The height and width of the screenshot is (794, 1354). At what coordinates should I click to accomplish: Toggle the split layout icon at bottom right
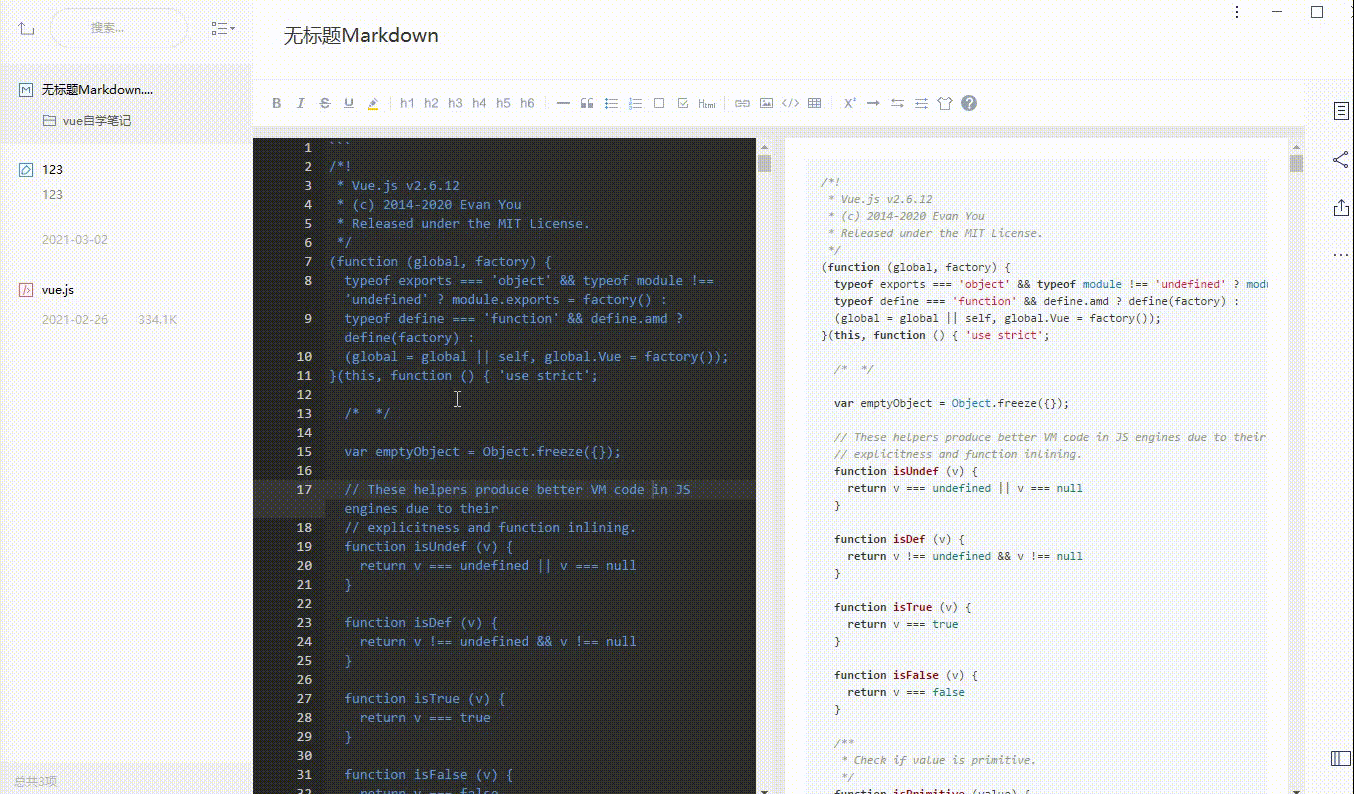click(1341, 759)
